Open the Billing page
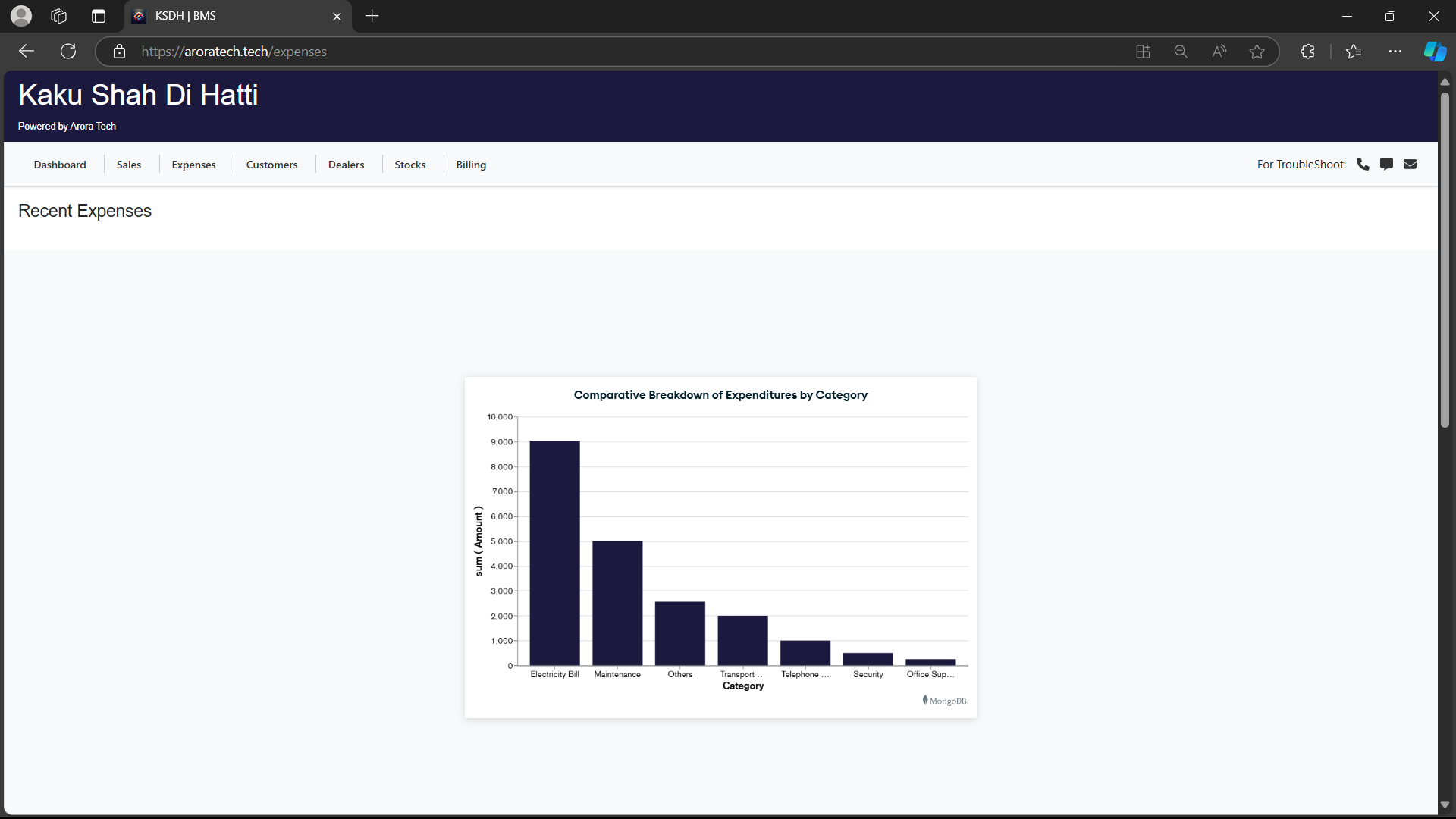Image resolution: width=1456 pixels, height=819 pixels. point(471,165)
